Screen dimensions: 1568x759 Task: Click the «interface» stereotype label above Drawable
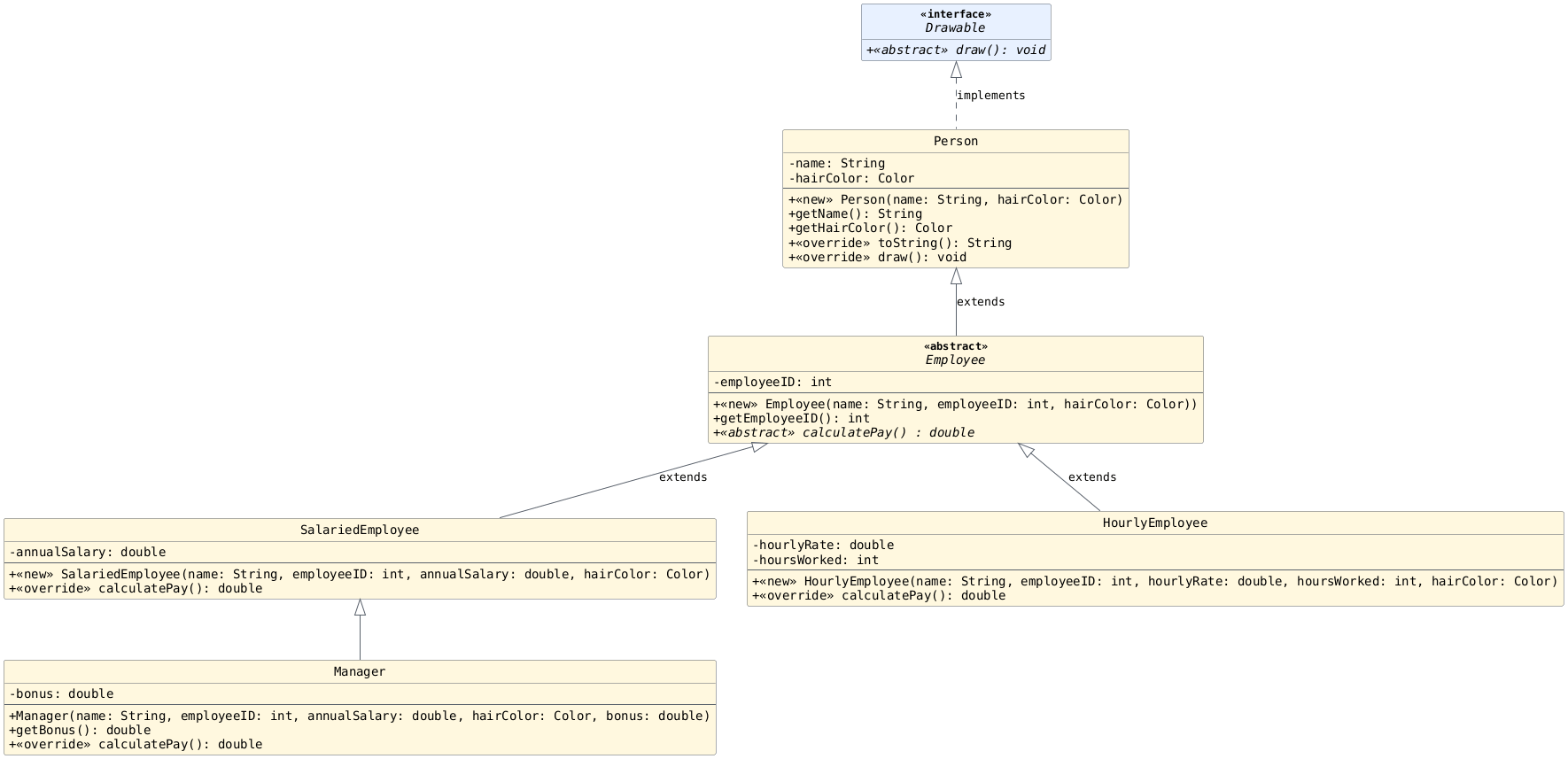pos(956,14)
